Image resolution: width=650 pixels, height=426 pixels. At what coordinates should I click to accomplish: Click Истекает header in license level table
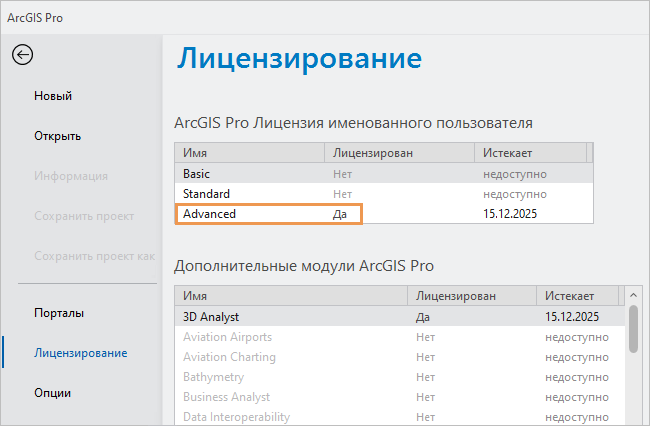click(x=531, y=153)
